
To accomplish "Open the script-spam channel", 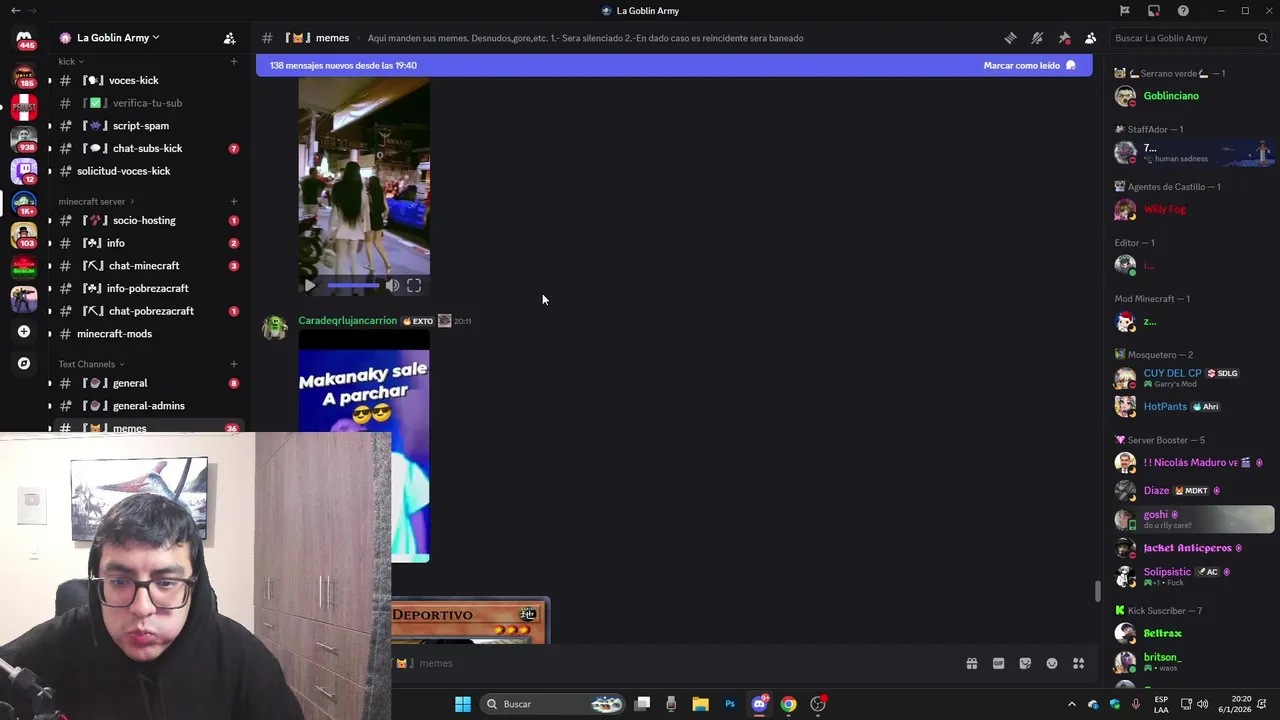I will [x=146, y=126].
